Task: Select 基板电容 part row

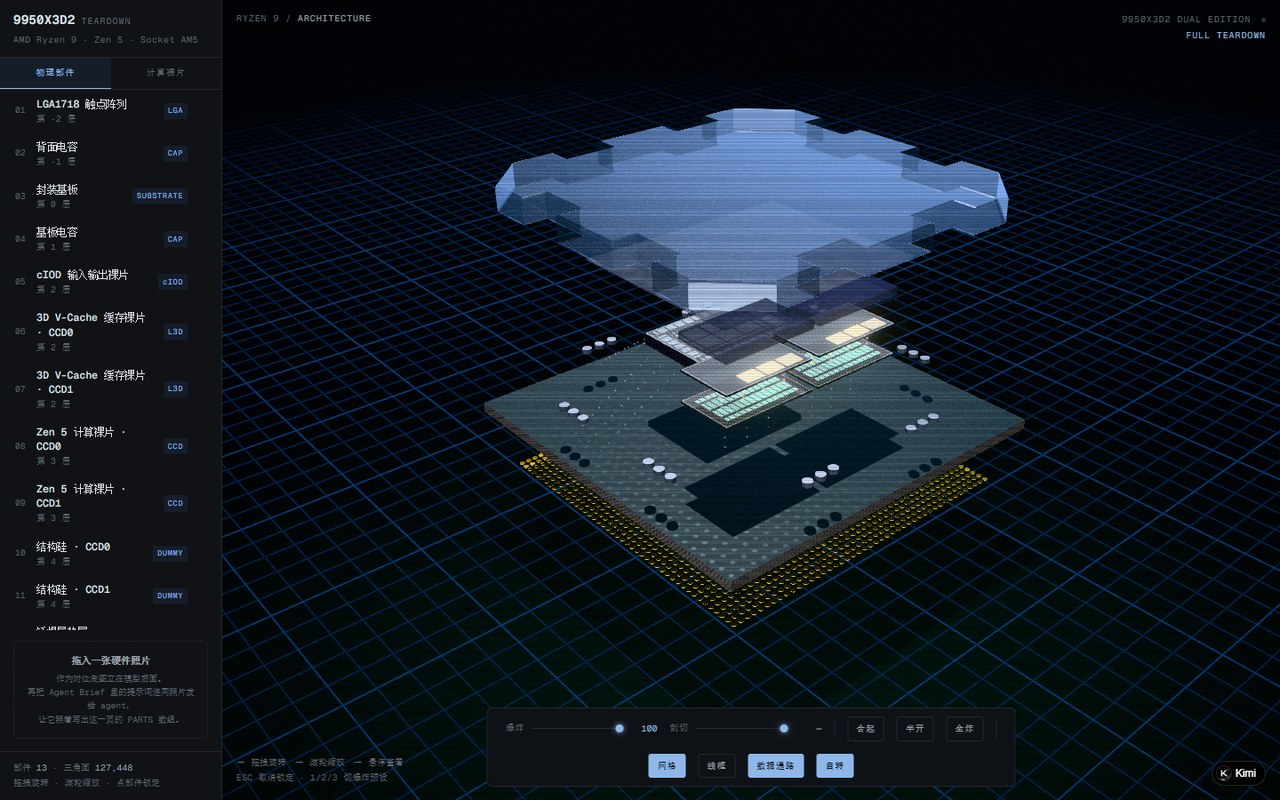Action: coord(111,239)
